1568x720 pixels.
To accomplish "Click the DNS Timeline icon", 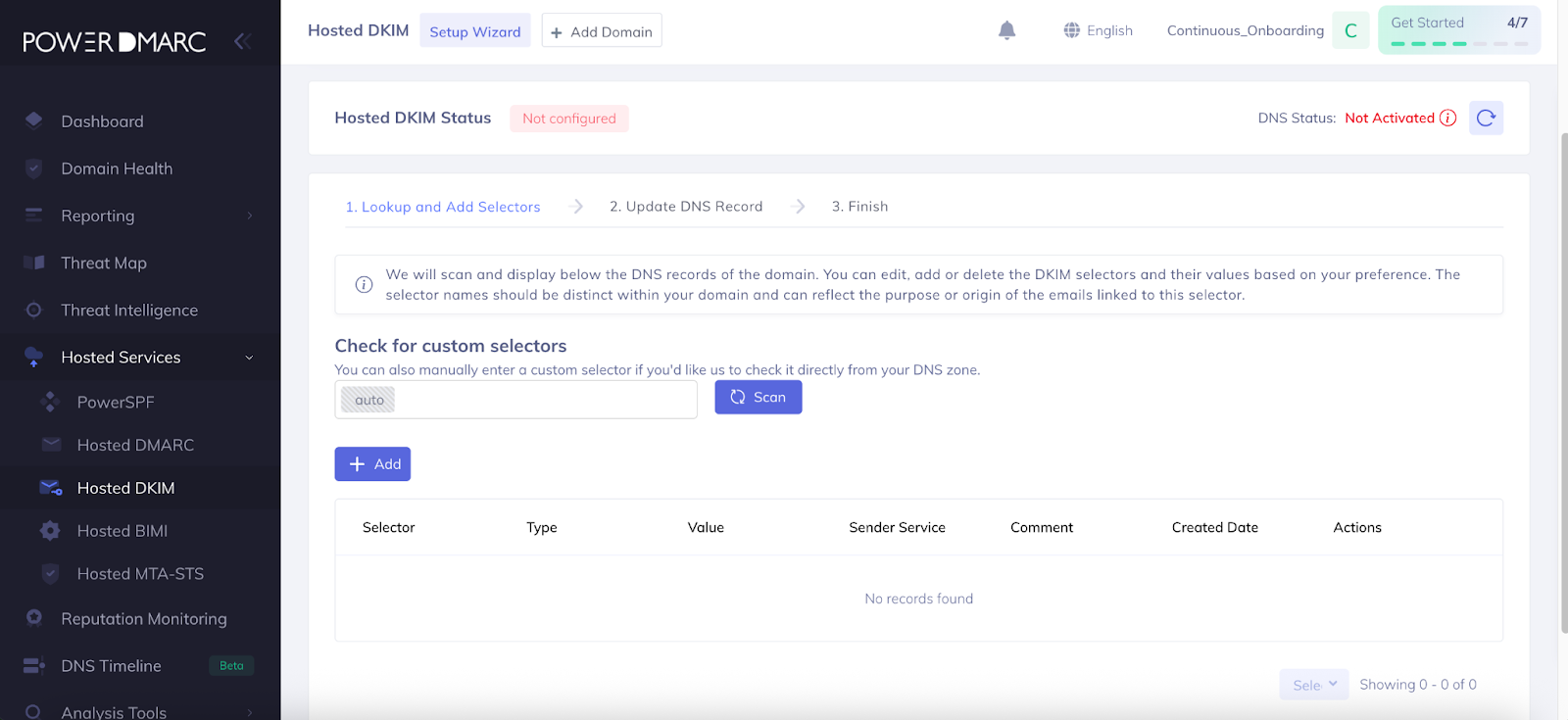I will click(x=34, y=666).
